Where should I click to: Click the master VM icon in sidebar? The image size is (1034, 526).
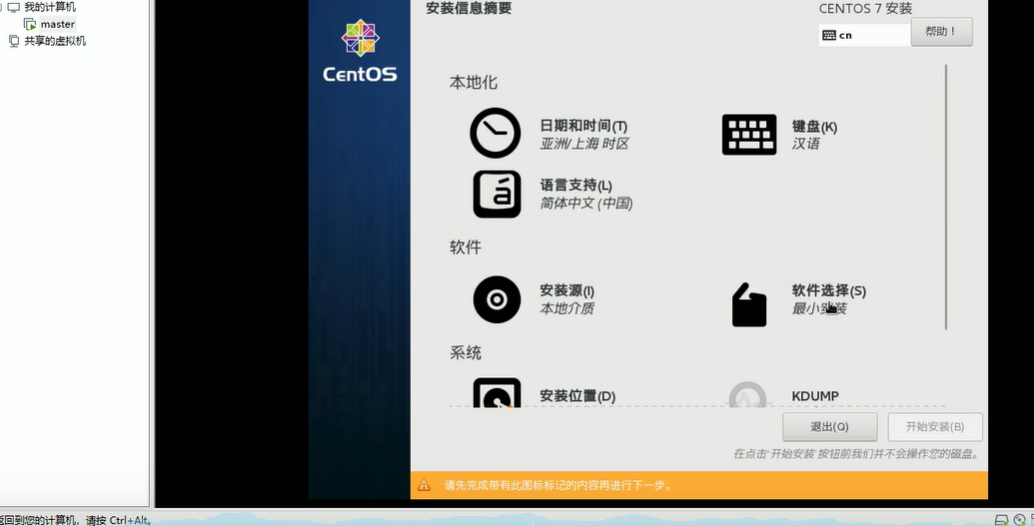[30, 24]
